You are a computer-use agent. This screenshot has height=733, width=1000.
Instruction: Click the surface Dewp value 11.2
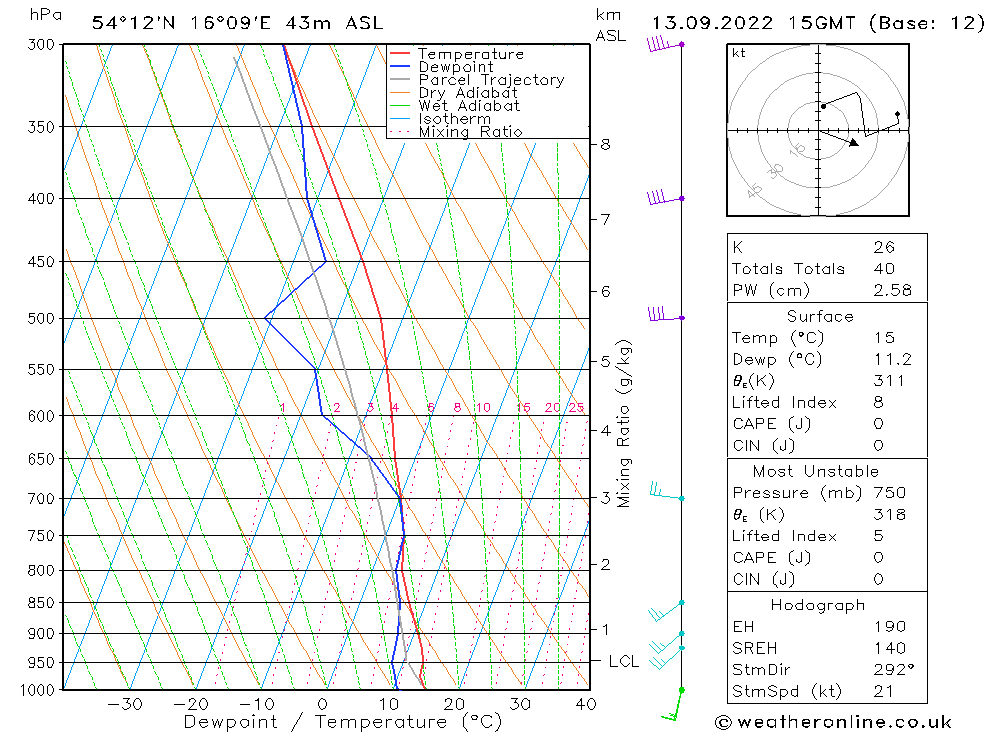[893, 359]
